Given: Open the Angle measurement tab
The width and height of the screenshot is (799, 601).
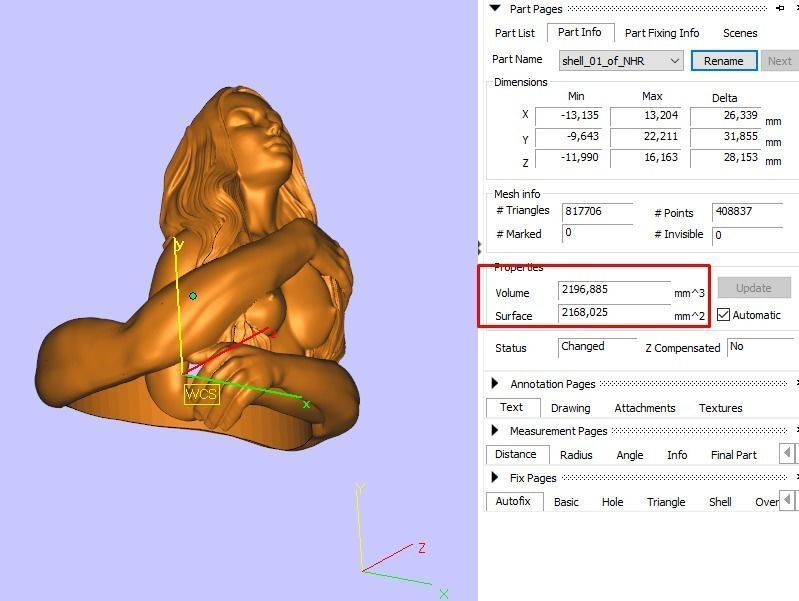Looking at the screenshot, I should click(630, 455).
